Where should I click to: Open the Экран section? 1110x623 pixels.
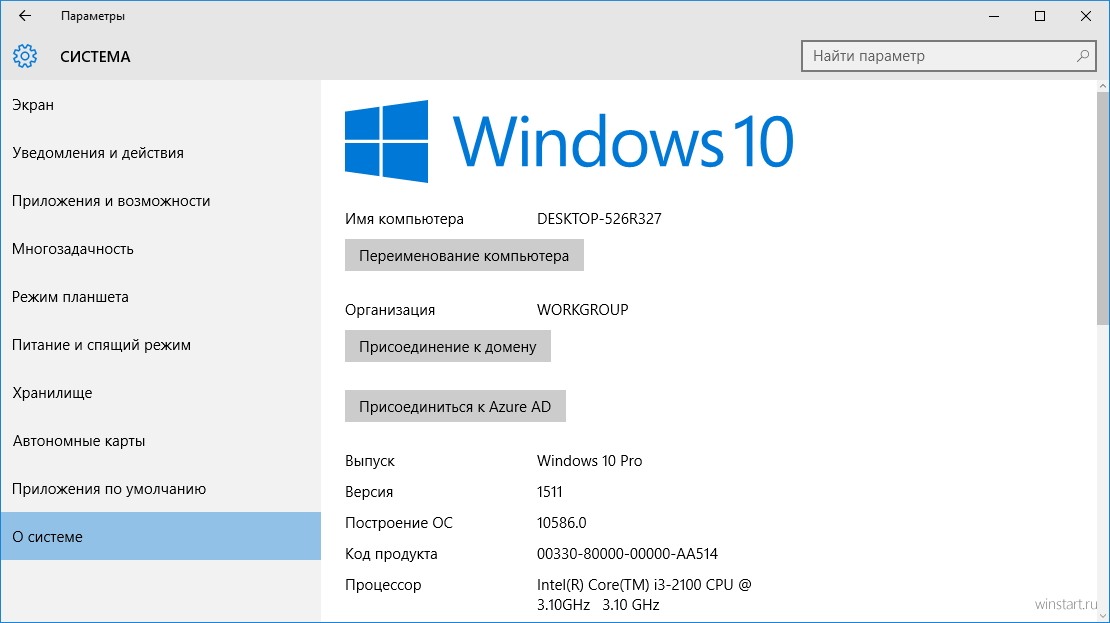click(x=161, y=105)
